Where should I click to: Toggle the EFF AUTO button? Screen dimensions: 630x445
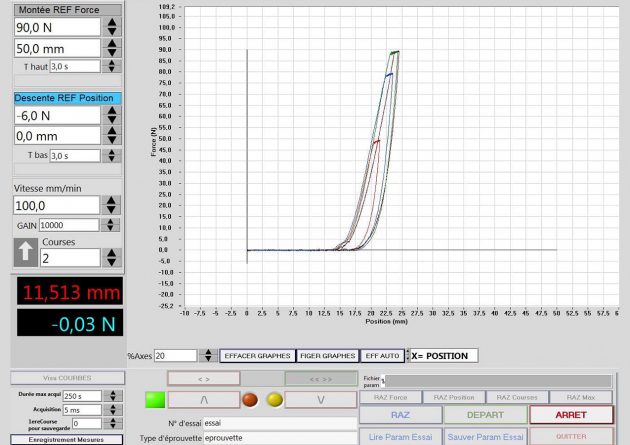(381, 355)
